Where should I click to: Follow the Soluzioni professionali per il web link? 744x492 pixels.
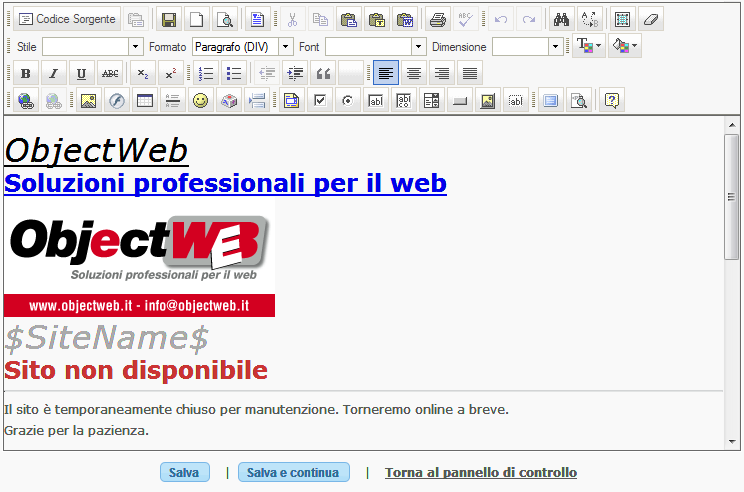225,184
